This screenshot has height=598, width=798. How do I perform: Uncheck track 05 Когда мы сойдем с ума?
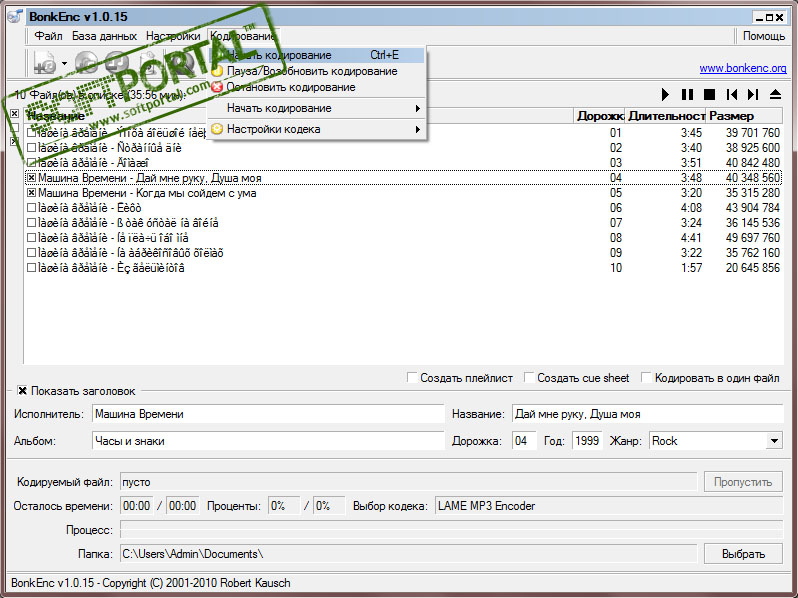32,193
